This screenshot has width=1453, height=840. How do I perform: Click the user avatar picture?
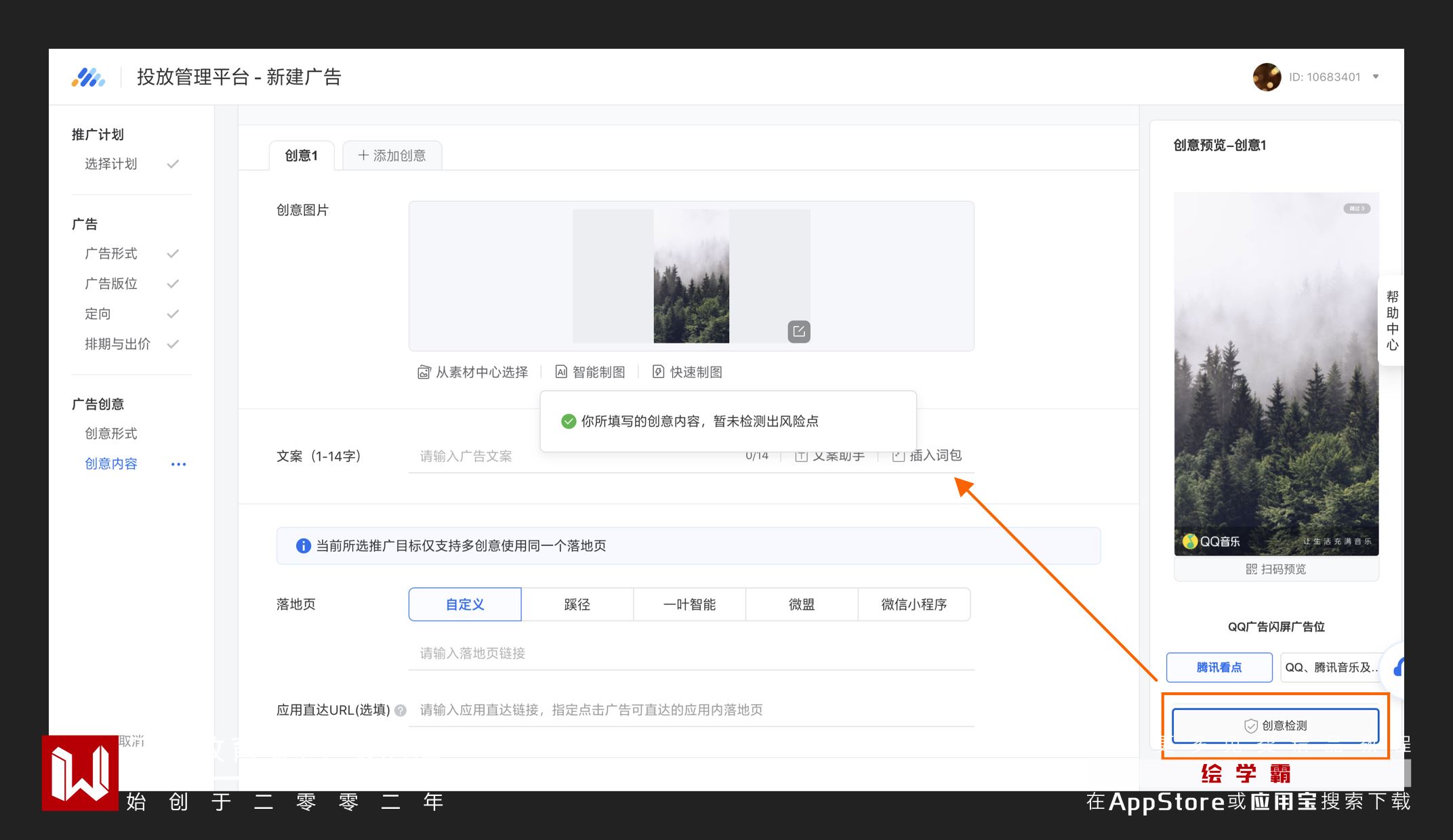(x=1266, y=77)
